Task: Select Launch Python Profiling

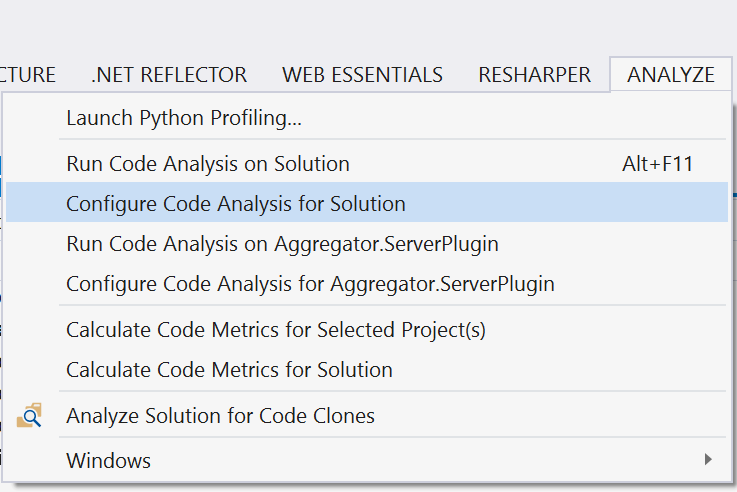Action: point(184,118)
